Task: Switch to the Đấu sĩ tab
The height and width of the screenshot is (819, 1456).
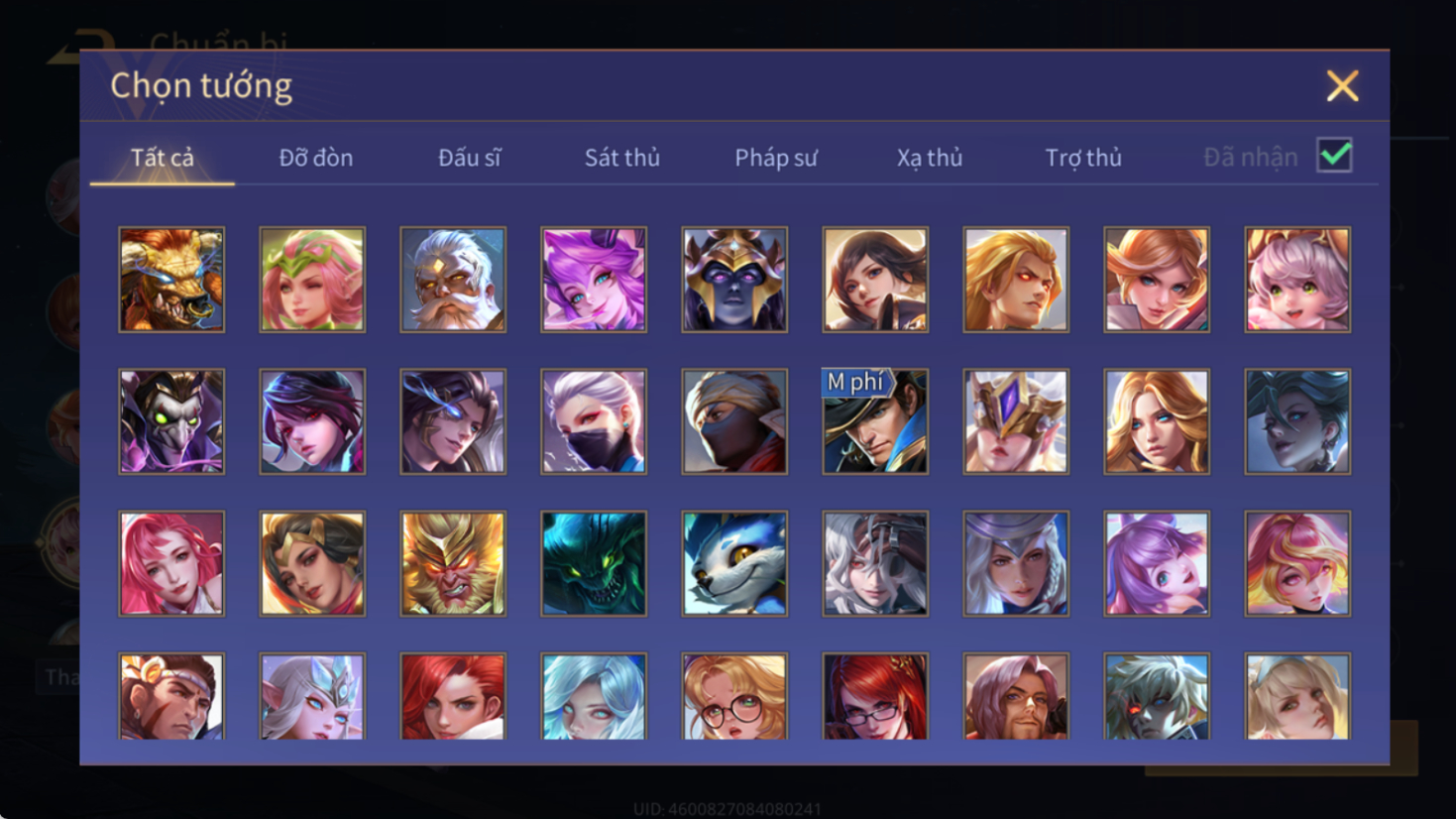Action: (x=469, y=158)
